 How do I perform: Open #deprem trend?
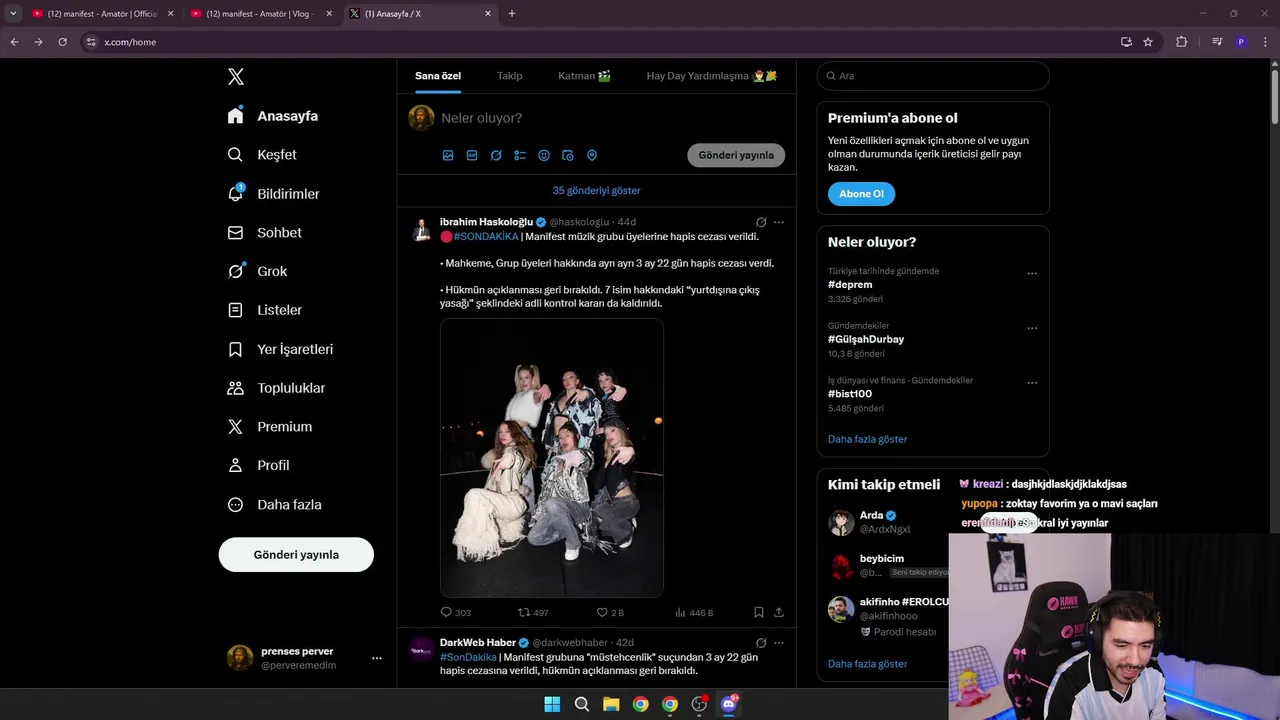coord(850,285)
